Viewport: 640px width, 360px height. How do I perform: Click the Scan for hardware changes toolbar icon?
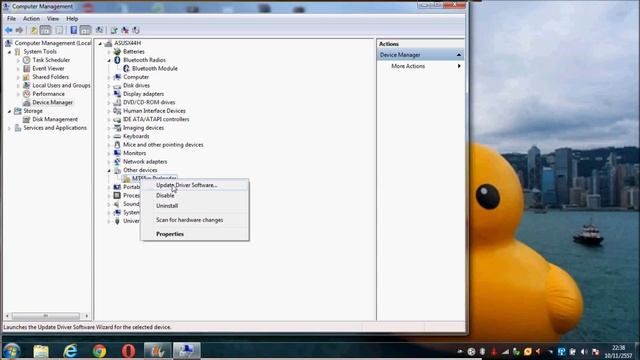point(99,30)
